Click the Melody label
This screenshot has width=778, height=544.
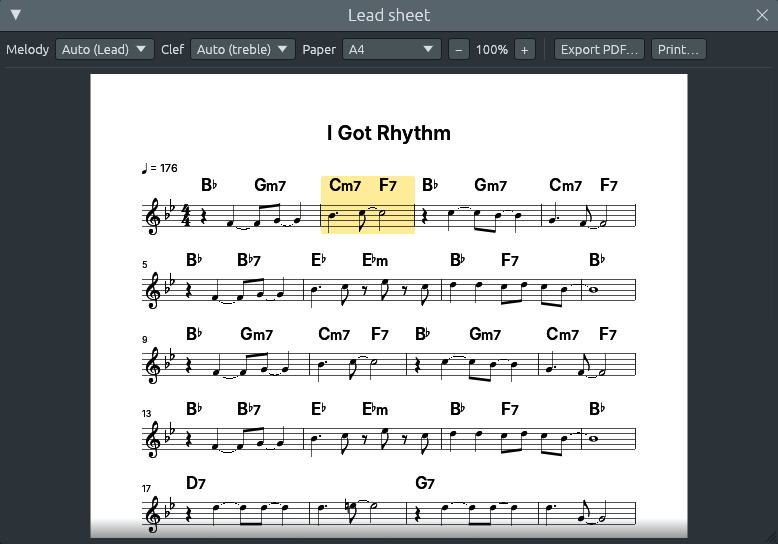27,50
